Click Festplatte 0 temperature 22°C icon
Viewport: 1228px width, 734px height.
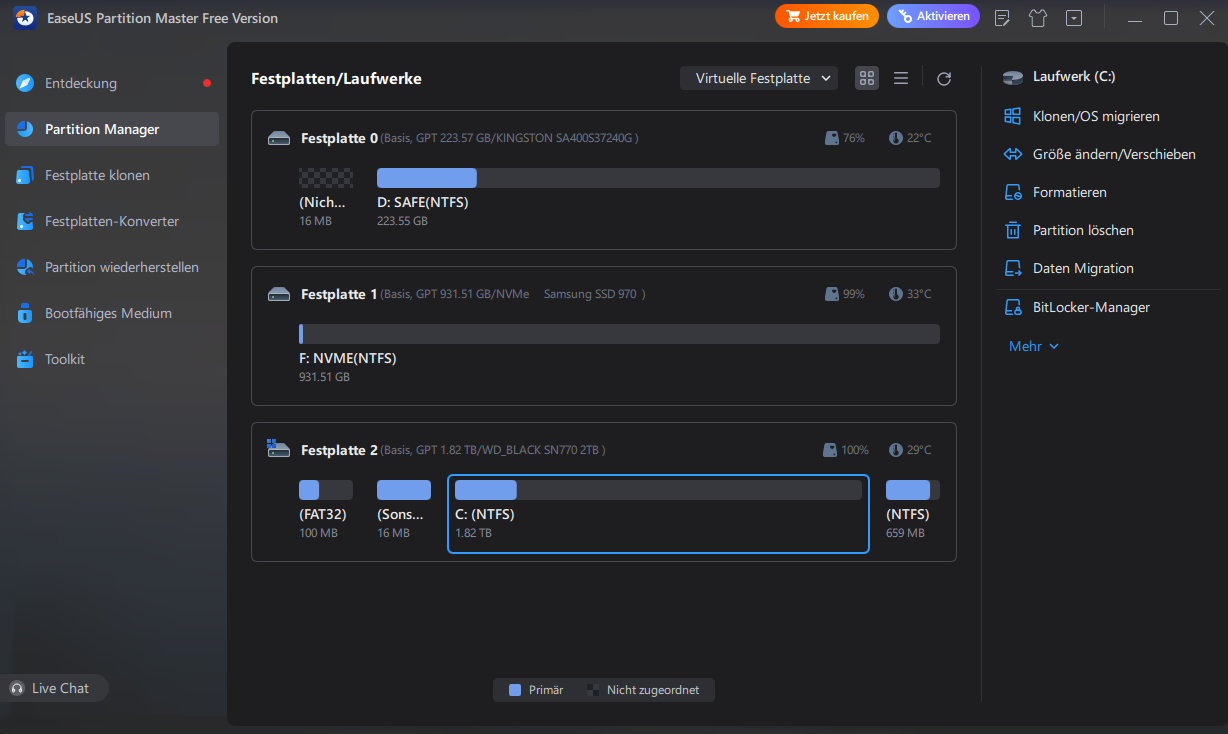tap(896, 138)
